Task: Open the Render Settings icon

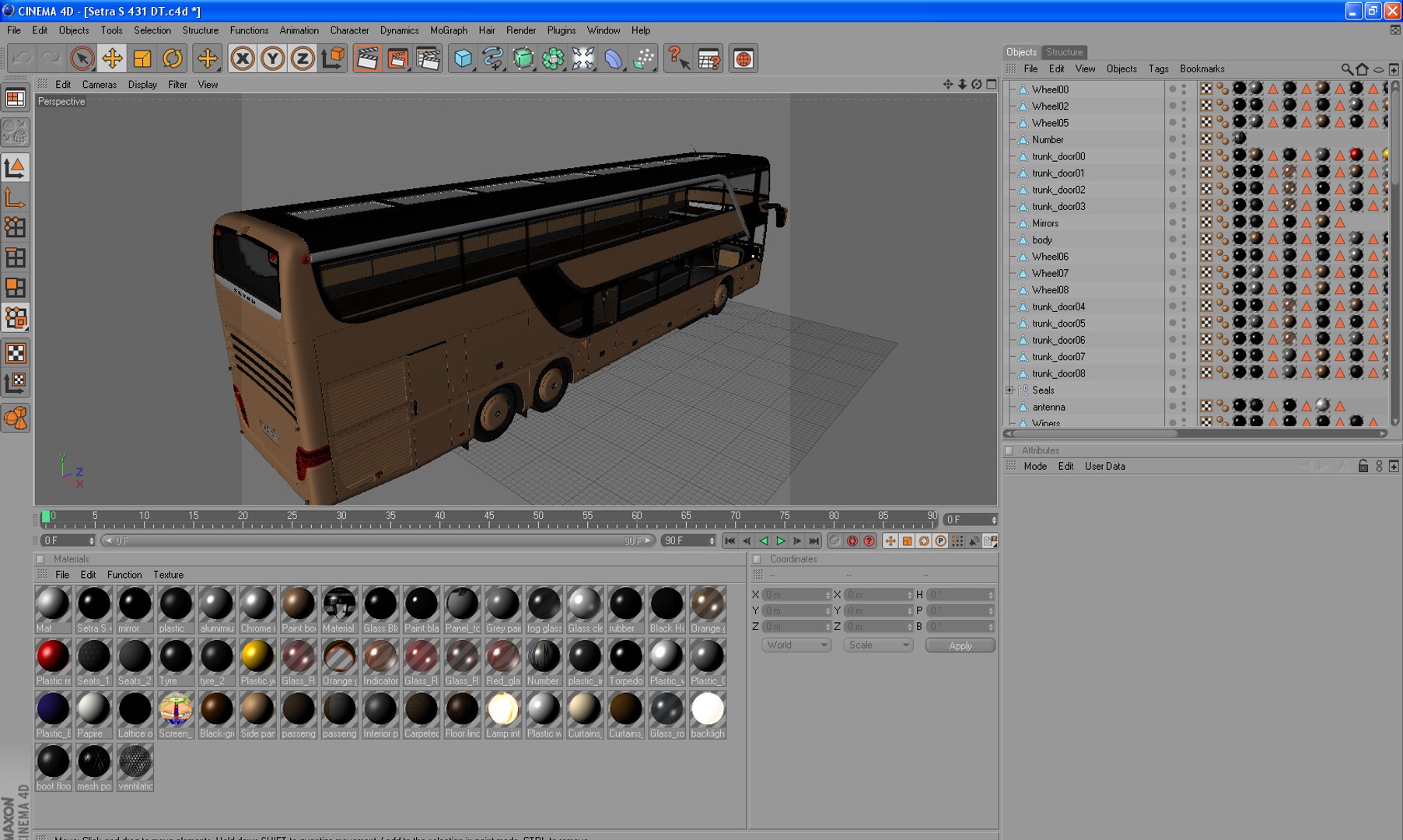Action: [428, 58]
